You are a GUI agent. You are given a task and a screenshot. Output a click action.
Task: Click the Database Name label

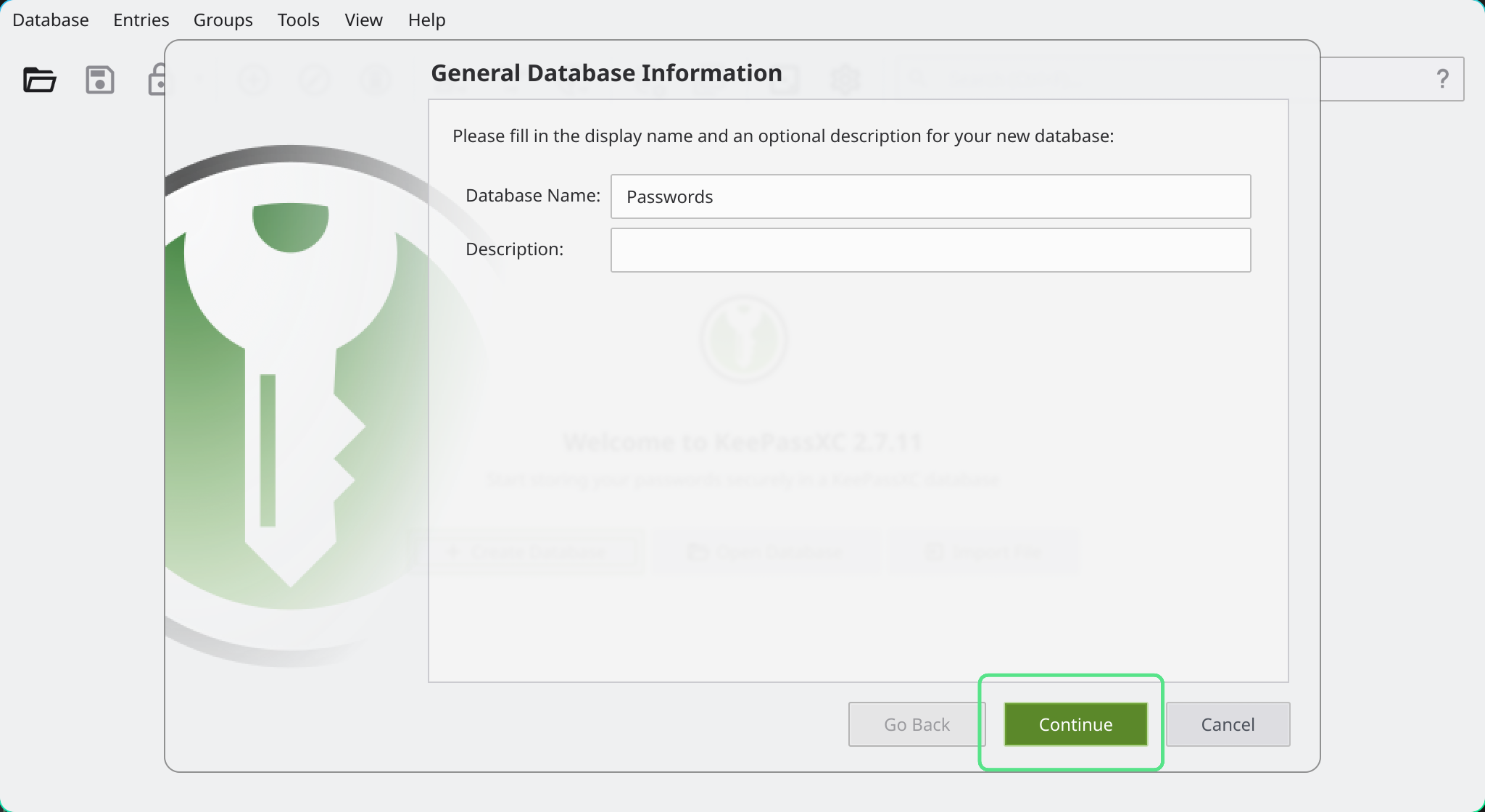coord(532,196)
